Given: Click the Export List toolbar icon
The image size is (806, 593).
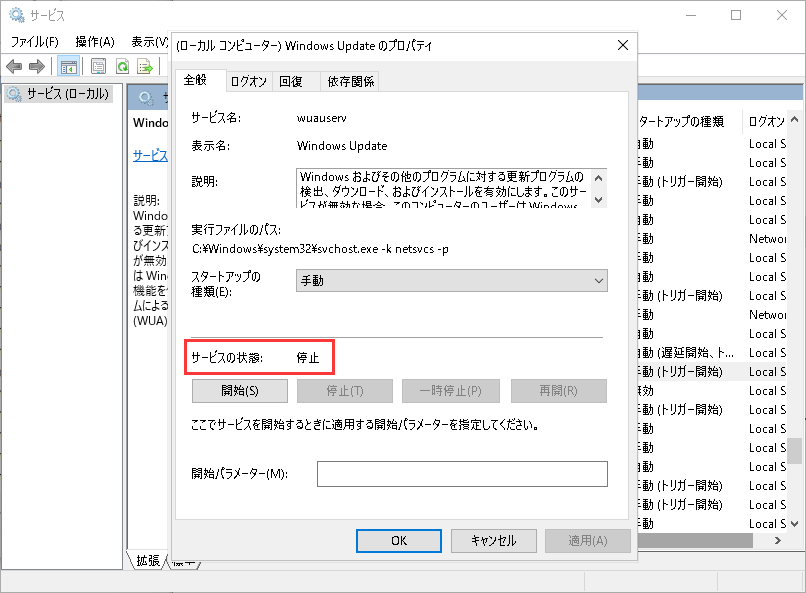Looking at the screenshot, I should click(146, 66).
